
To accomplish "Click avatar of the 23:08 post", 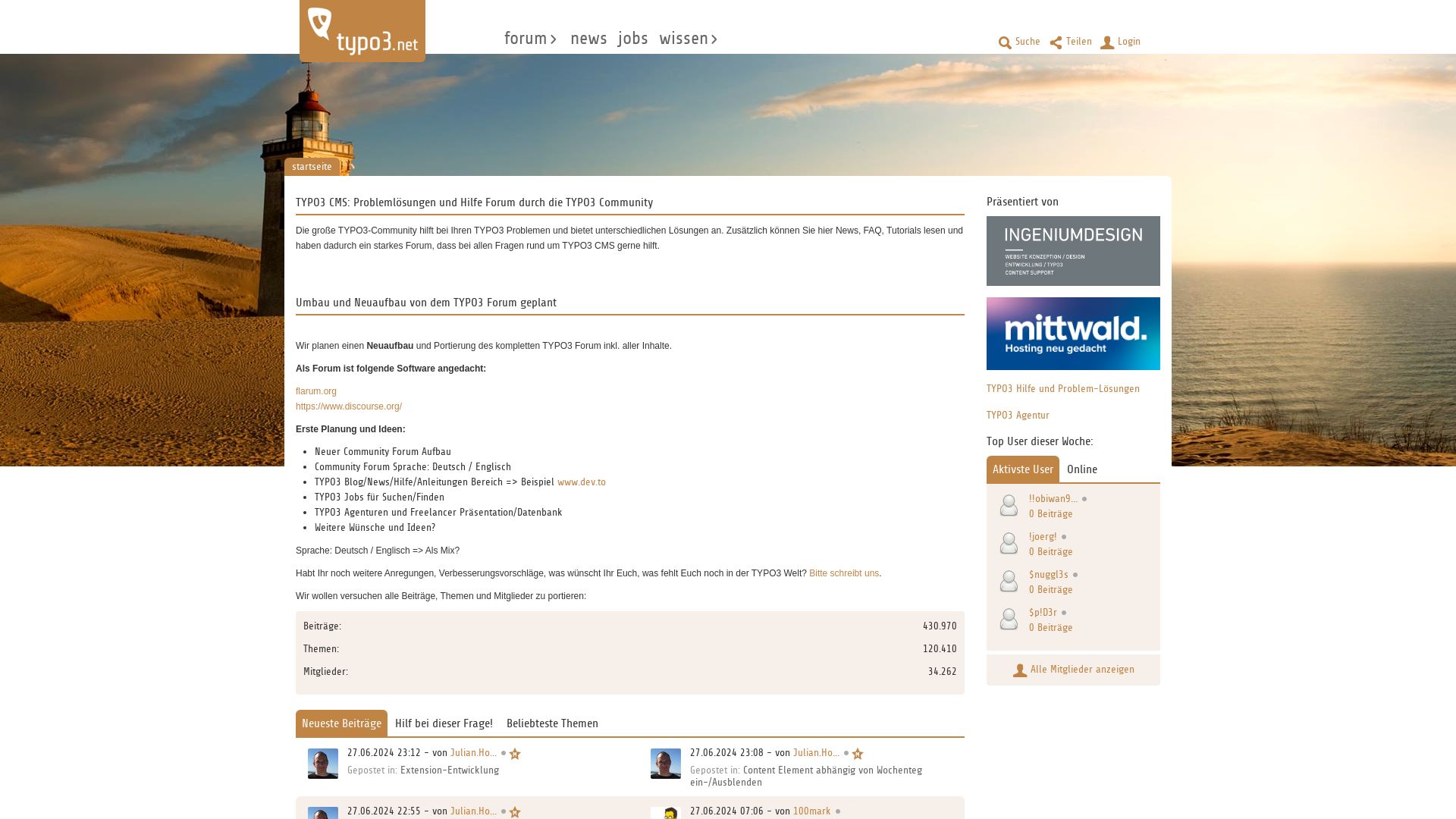I will tap(666, 764).
